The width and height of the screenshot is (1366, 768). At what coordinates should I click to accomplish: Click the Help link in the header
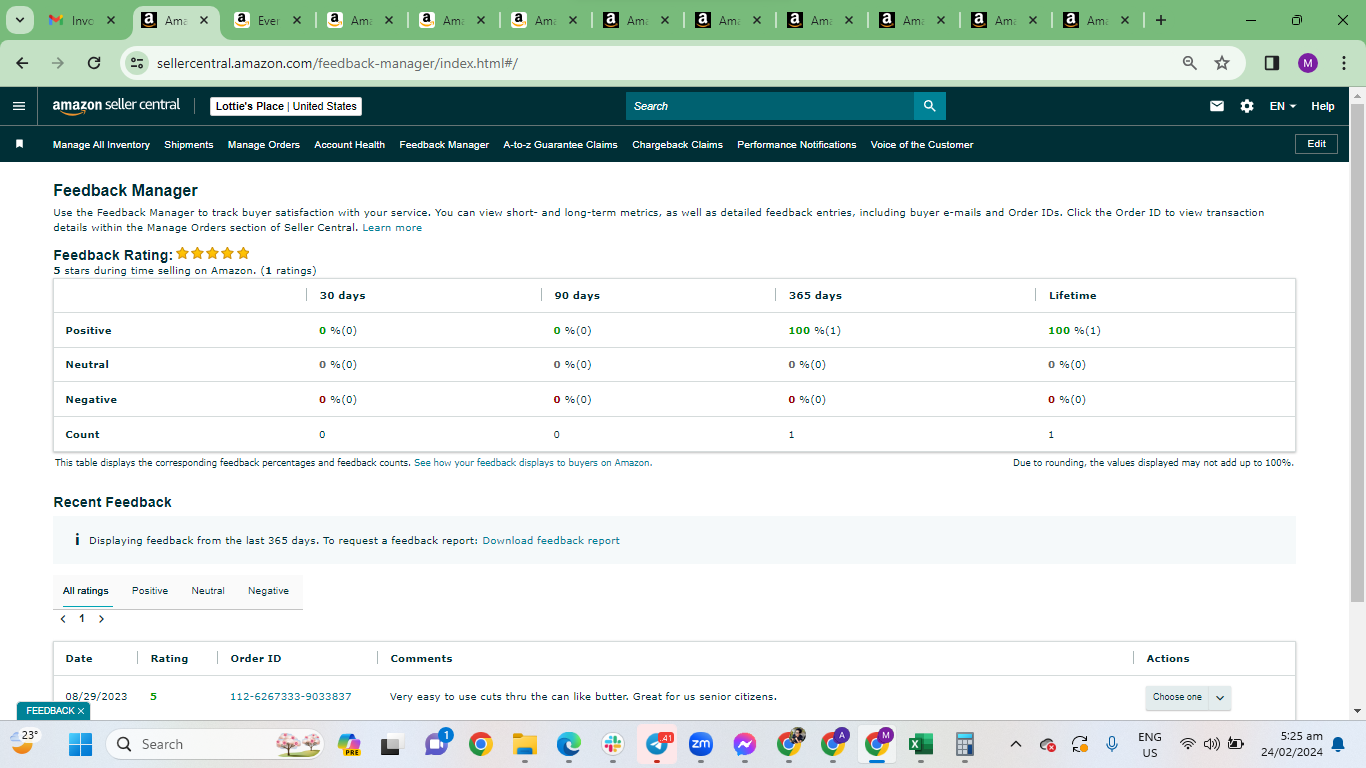click(x=1323, y=106)
